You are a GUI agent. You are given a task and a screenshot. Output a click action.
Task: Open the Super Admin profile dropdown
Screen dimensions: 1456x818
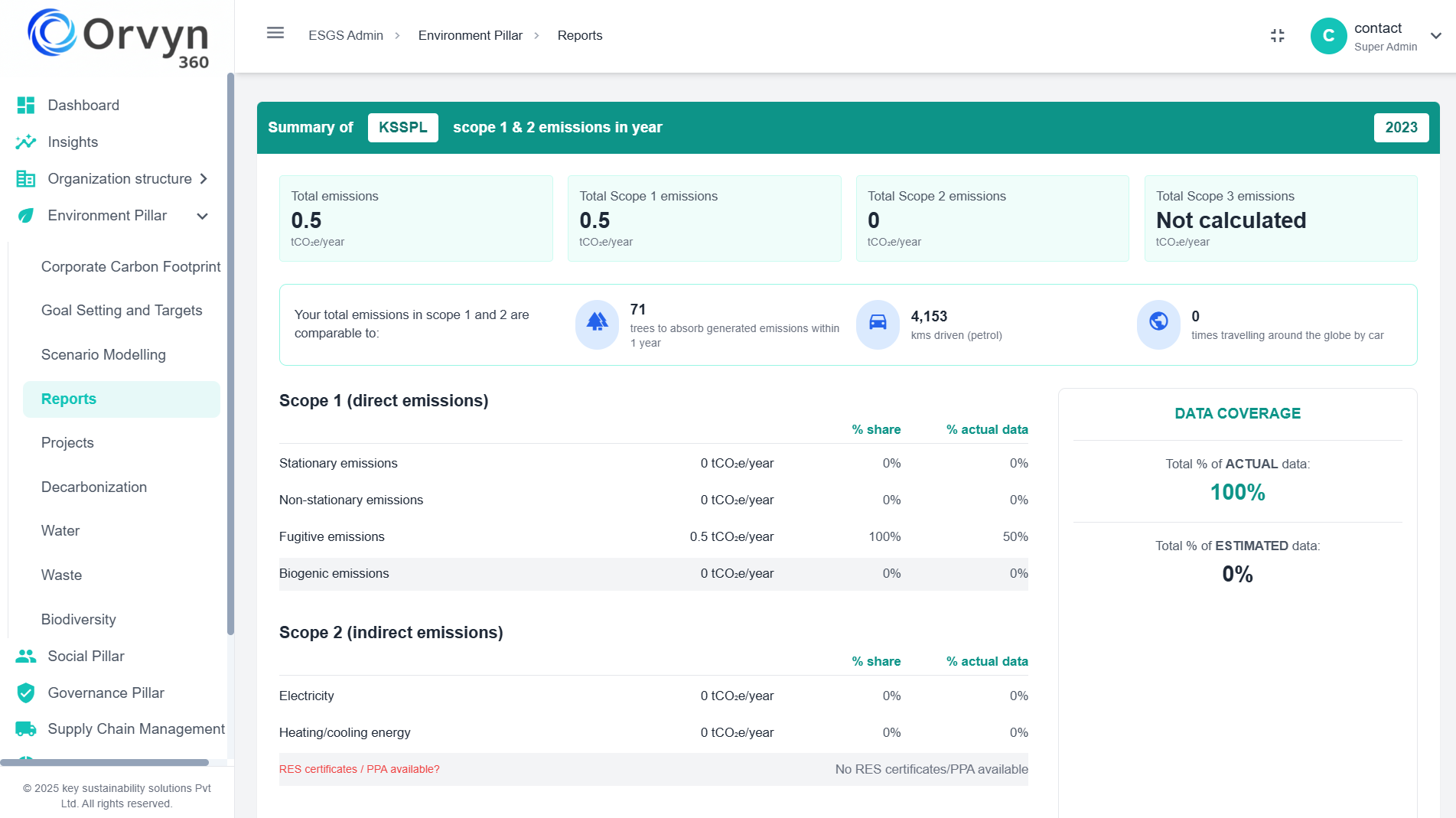pyautogui.click(x=1436, y=35)
